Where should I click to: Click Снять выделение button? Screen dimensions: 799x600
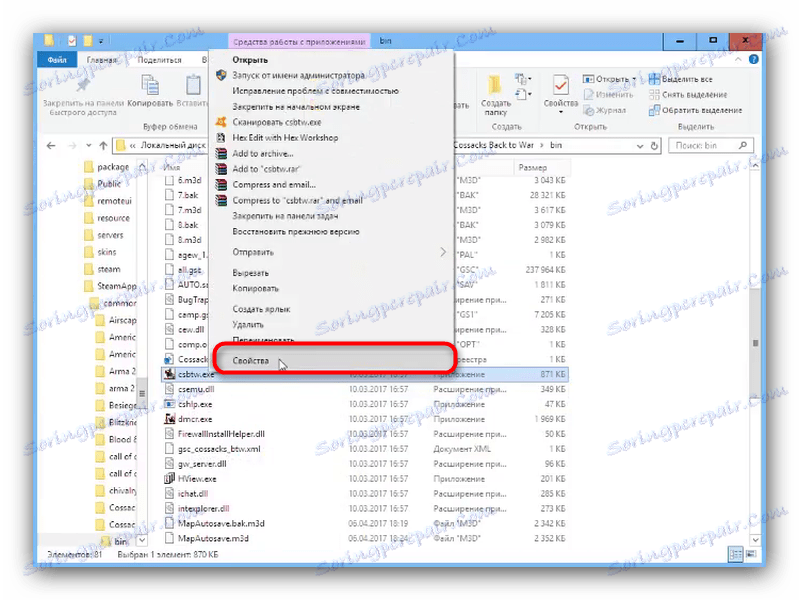click(687, 94)
